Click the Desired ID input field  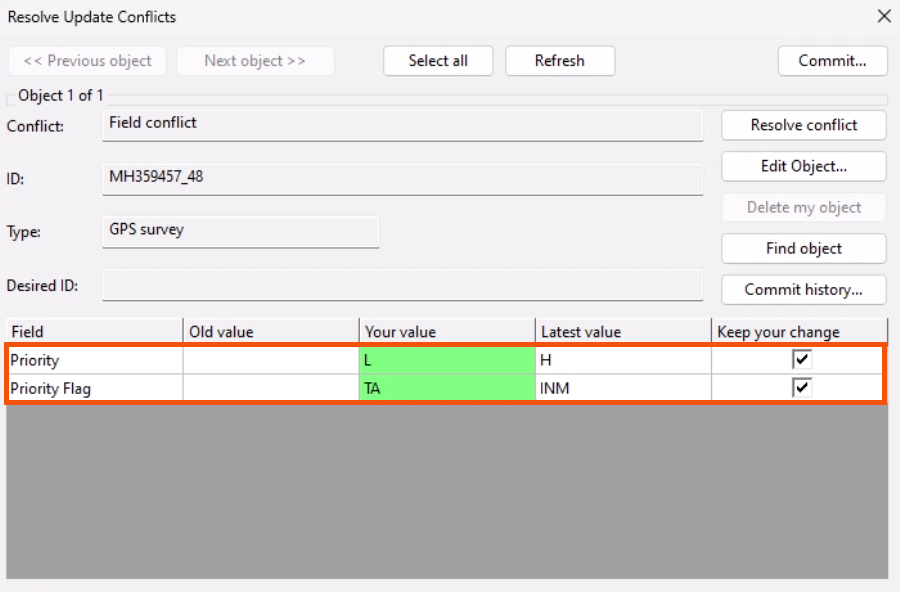[400, 285]
